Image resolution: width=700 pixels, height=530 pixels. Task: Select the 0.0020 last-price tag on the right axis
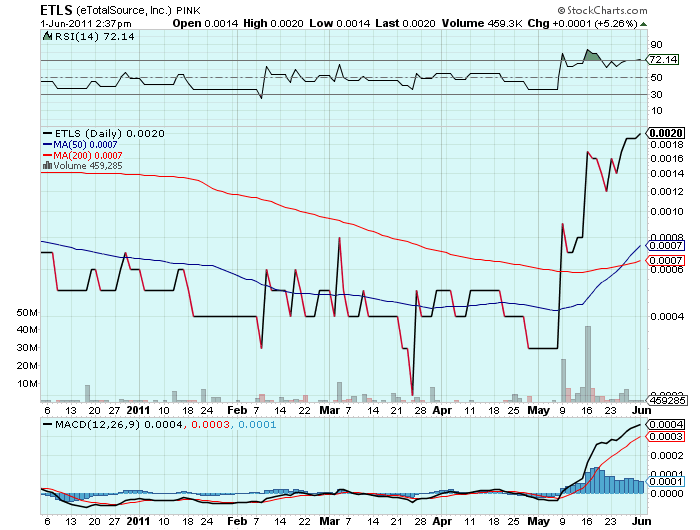(665, 132)
